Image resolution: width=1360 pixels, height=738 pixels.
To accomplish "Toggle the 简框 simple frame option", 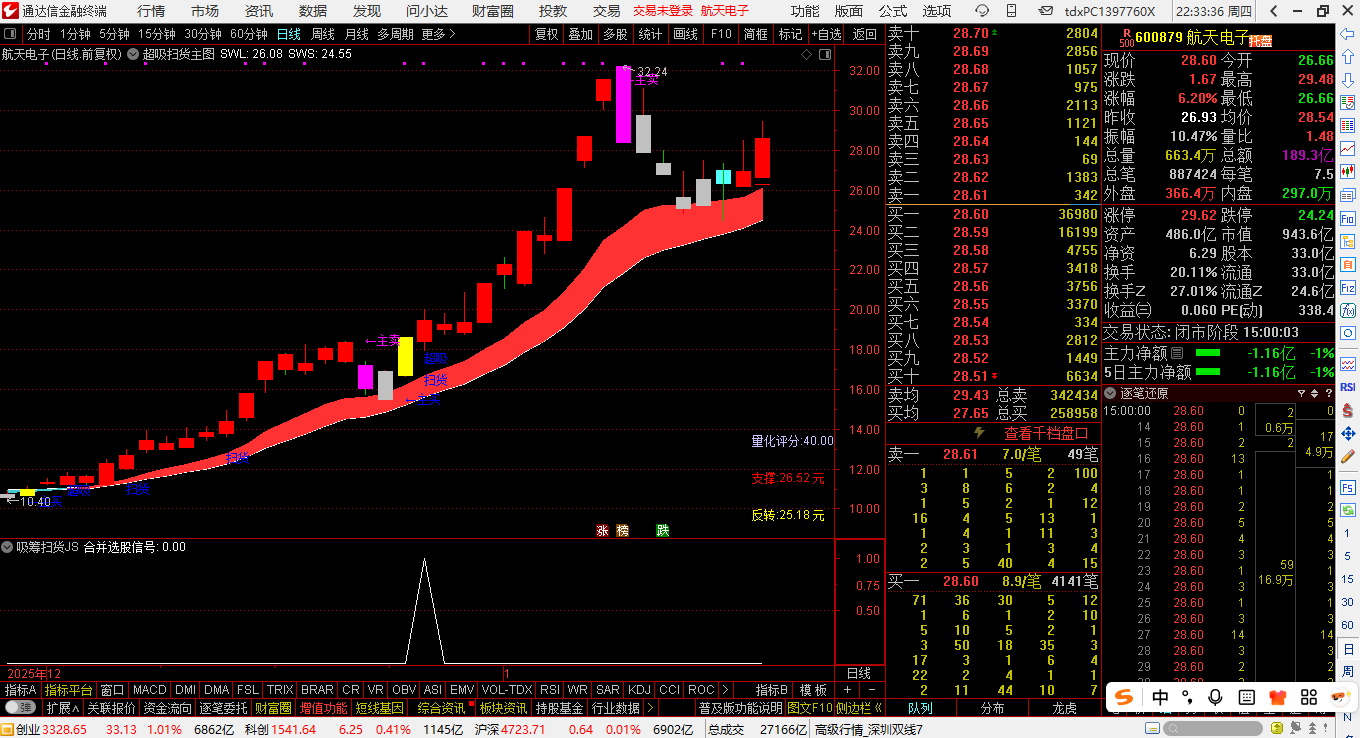I will pyautogui.click(x=756, y=33).
